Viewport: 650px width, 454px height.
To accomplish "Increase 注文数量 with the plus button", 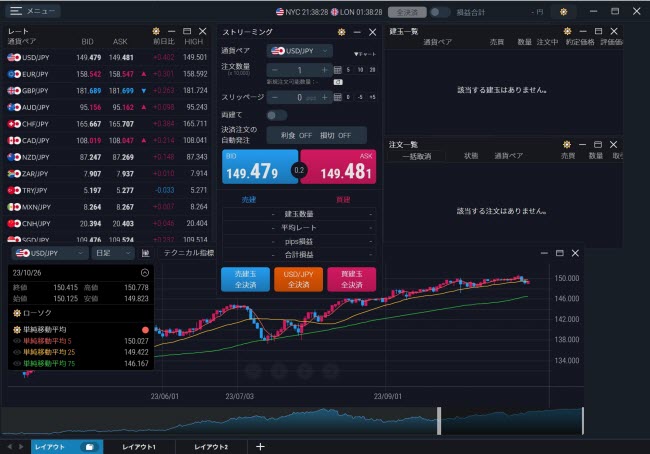I will coord(325,70).
